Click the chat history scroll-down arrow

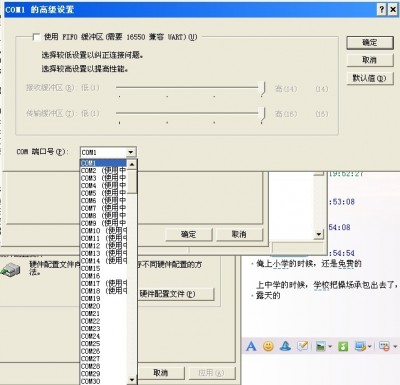point(319,234)
